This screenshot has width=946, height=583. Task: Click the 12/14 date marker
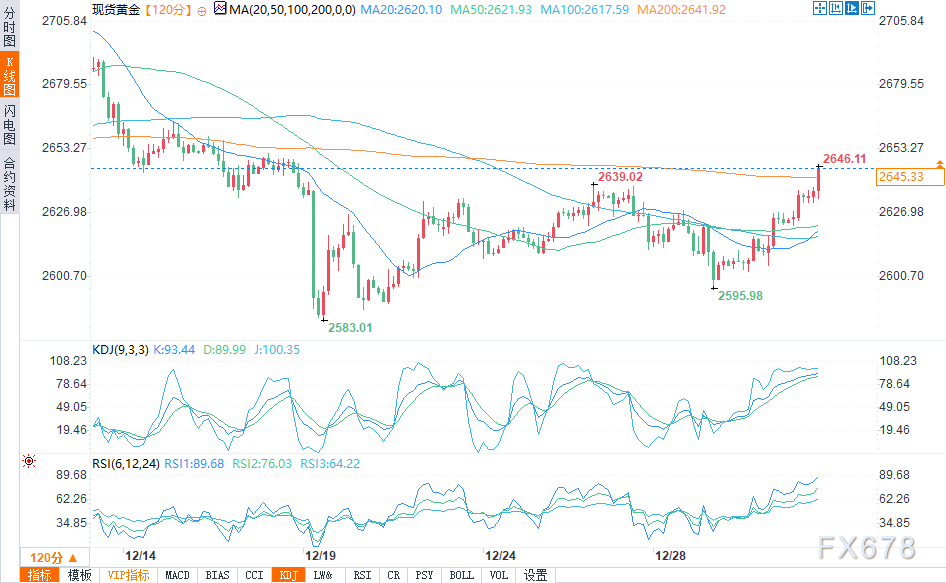(x=140, y=556)
